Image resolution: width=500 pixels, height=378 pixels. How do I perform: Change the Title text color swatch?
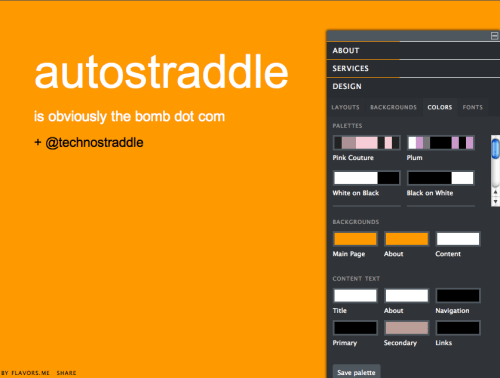355,296
